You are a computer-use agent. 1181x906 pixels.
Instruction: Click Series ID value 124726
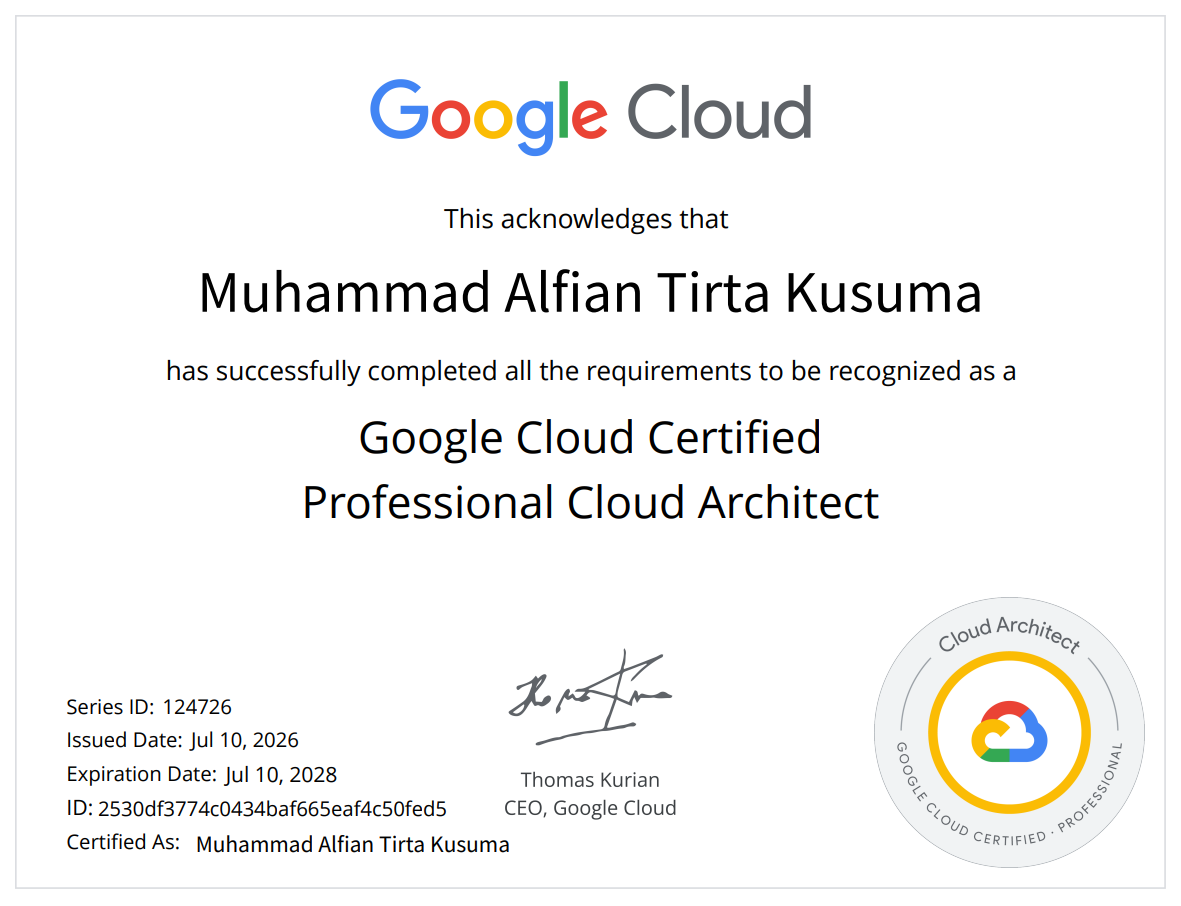pos(197,706)
